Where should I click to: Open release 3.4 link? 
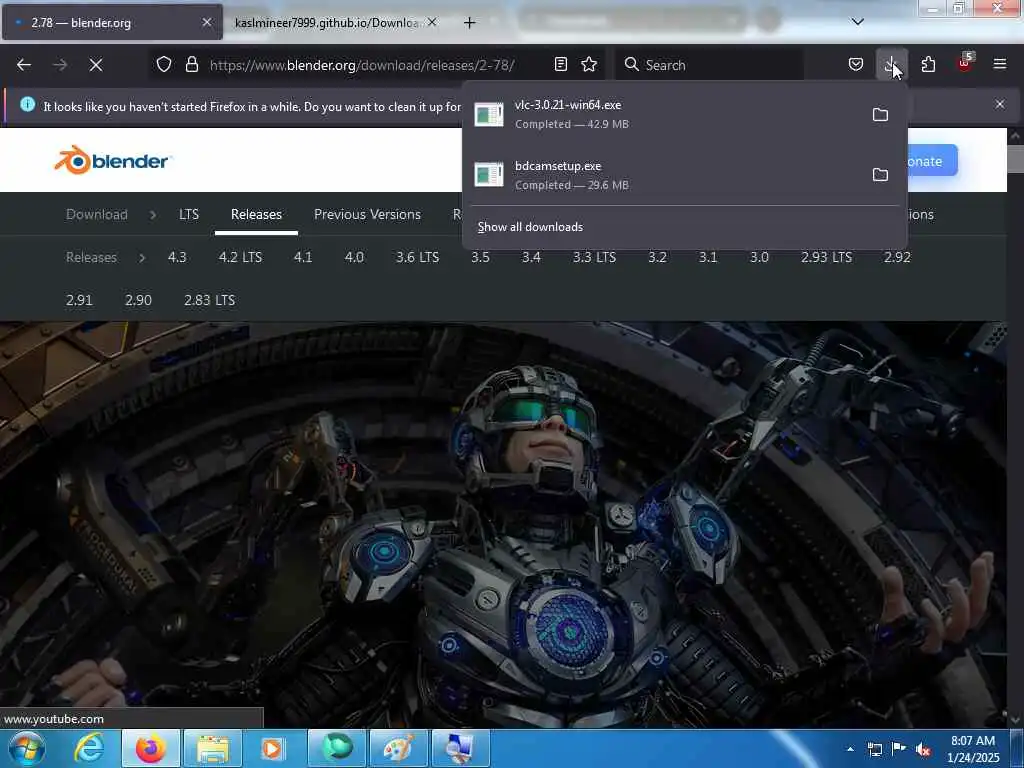[531, 257]
